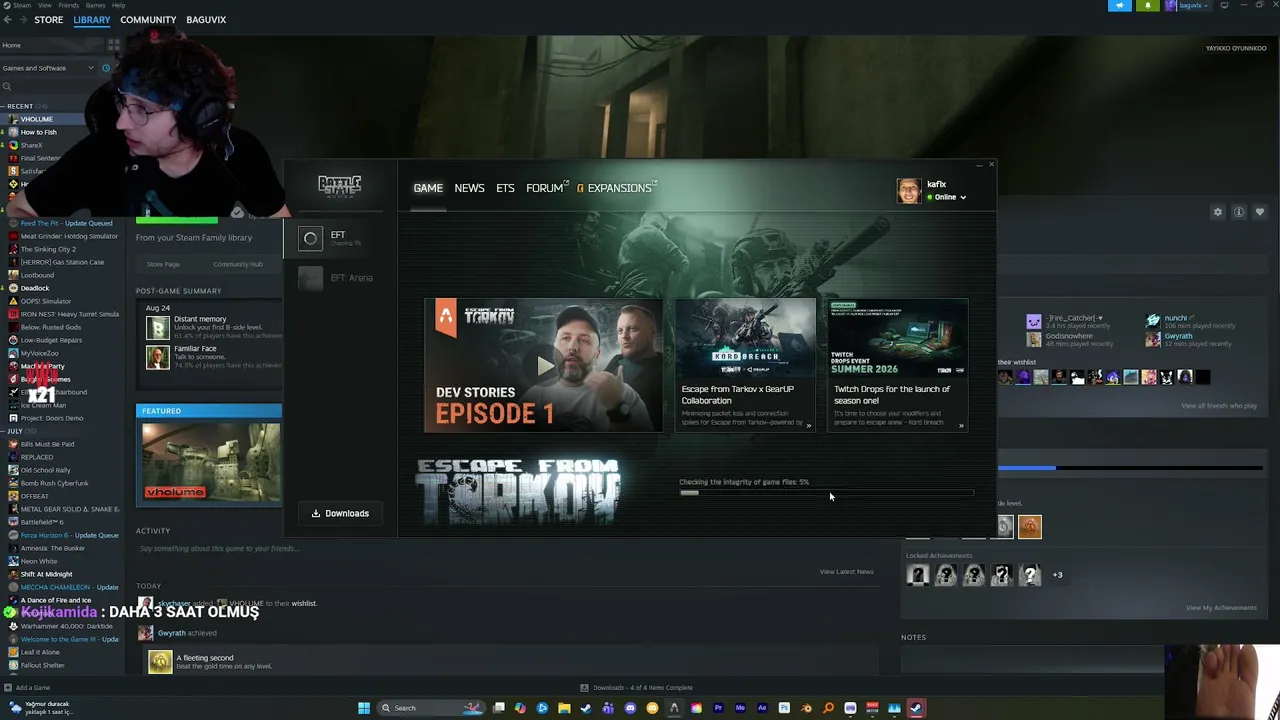Toggle the recent-activity clock filter in the Steam library
1280x720 pixels.
coord(106,68)
